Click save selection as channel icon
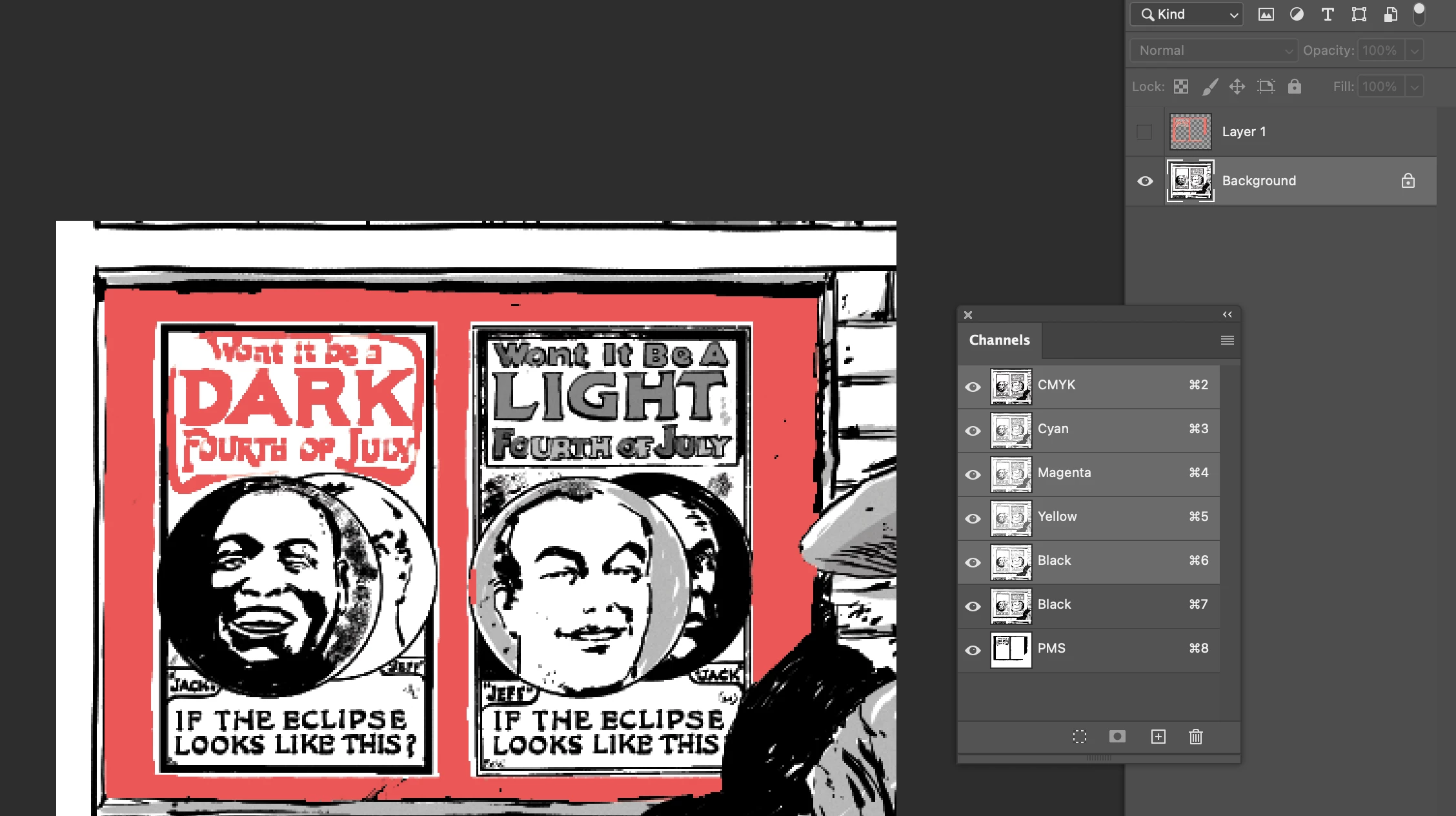 click(1117, 737)
